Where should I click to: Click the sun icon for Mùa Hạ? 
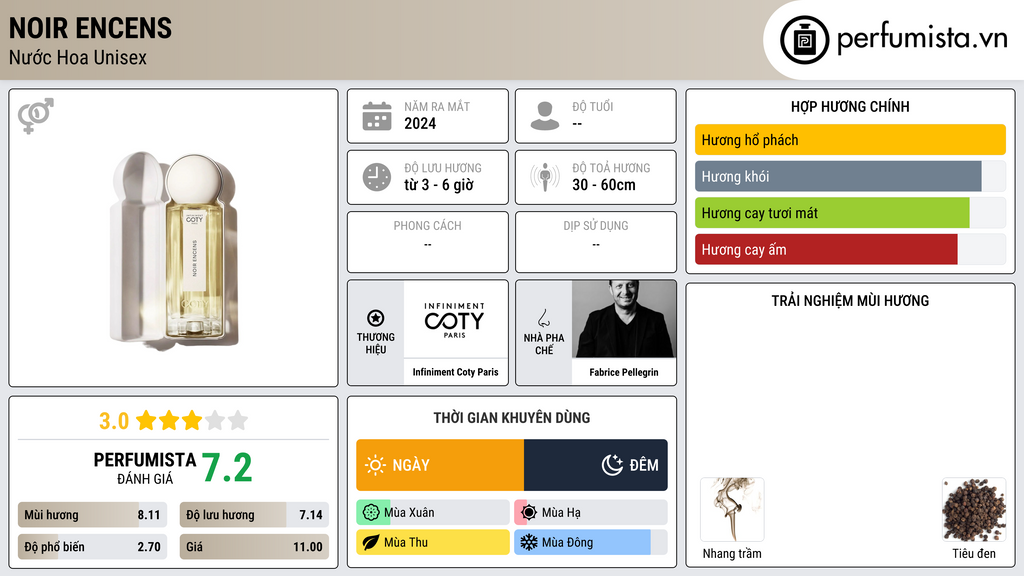pyautogui.click(x=529, y=513)
